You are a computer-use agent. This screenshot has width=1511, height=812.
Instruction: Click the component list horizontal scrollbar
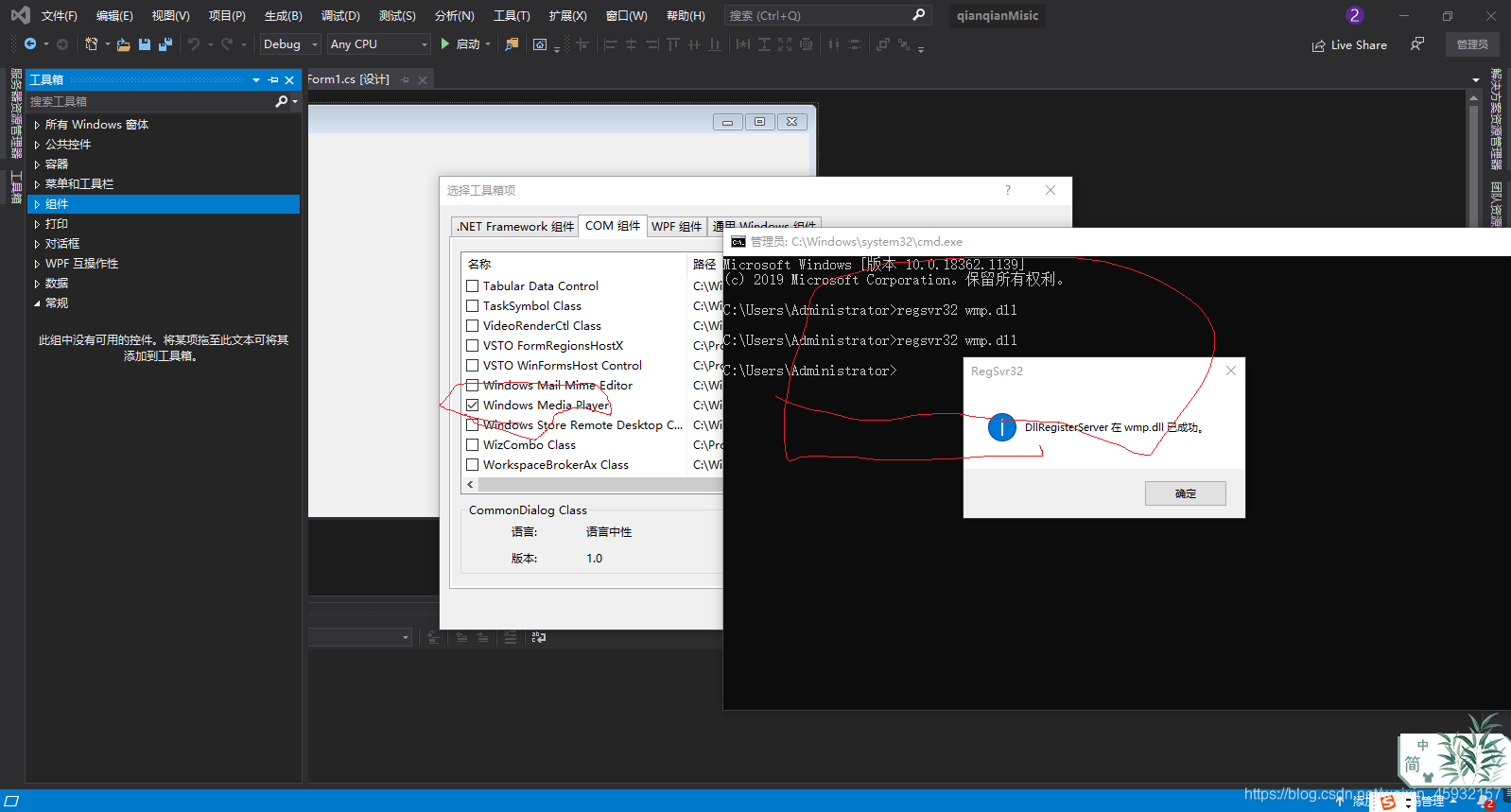coord(599,485)
